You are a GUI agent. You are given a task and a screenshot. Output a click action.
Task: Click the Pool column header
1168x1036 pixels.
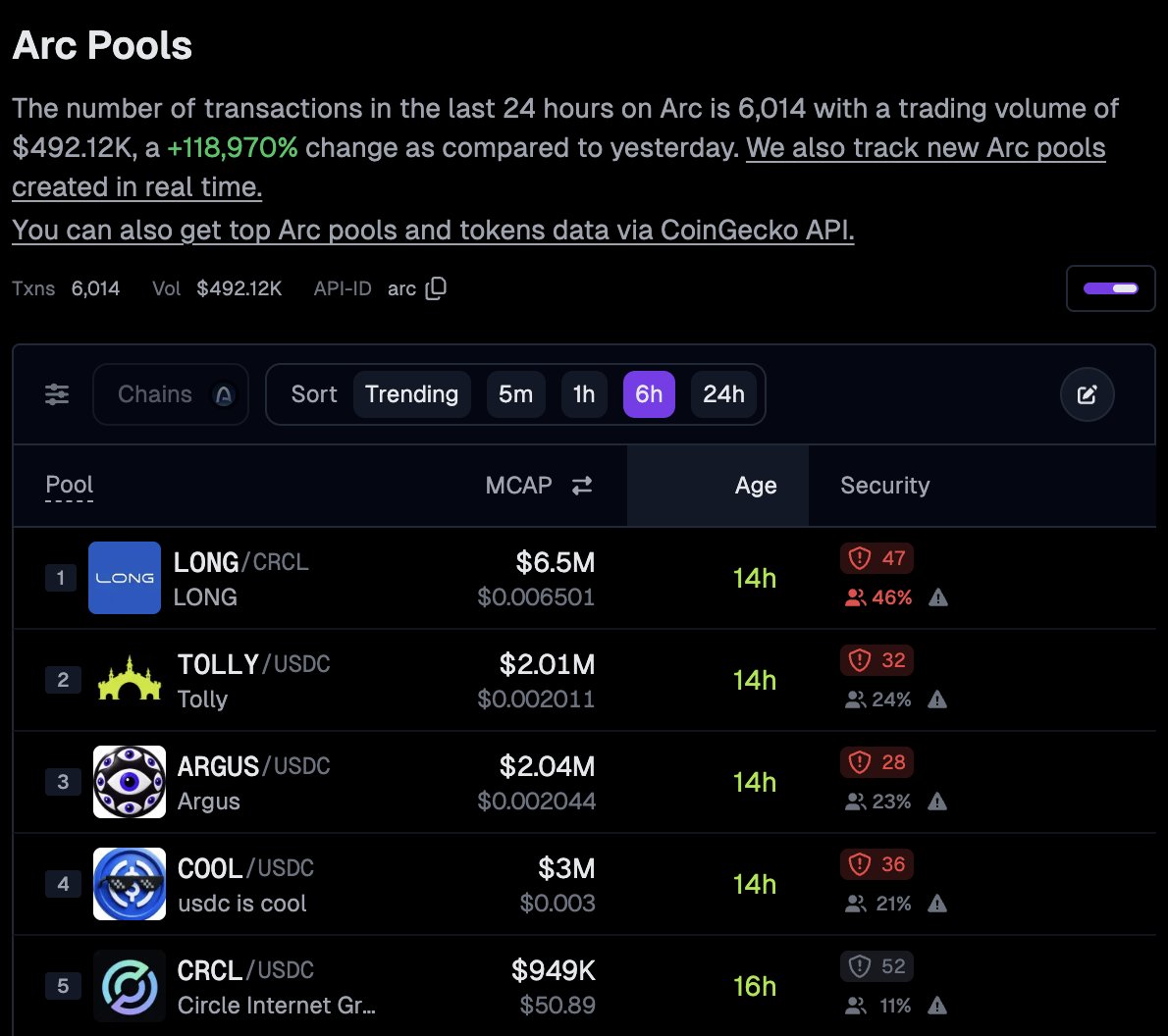tap(70, 485)
